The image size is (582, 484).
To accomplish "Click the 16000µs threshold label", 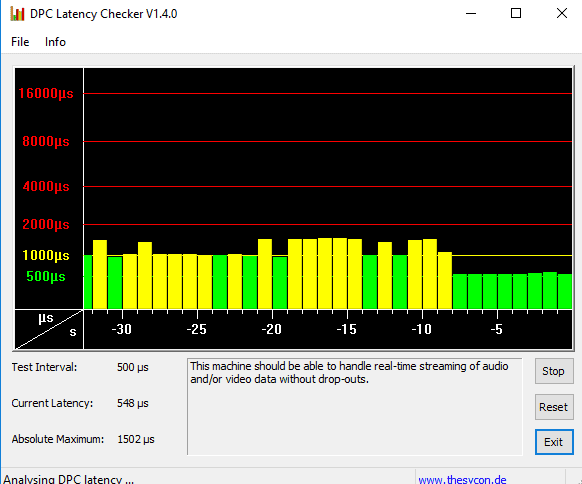I will tap(46, 93).
